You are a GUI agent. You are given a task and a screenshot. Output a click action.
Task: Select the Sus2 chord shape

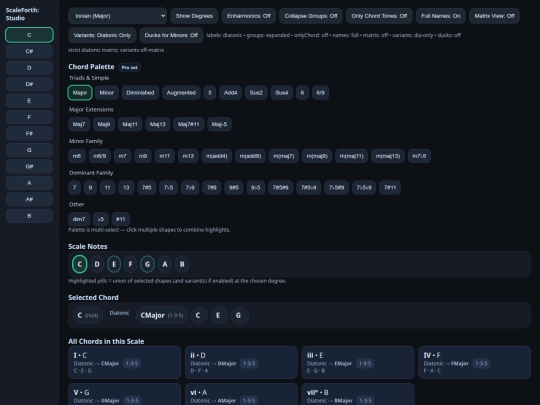click(256, 93)
